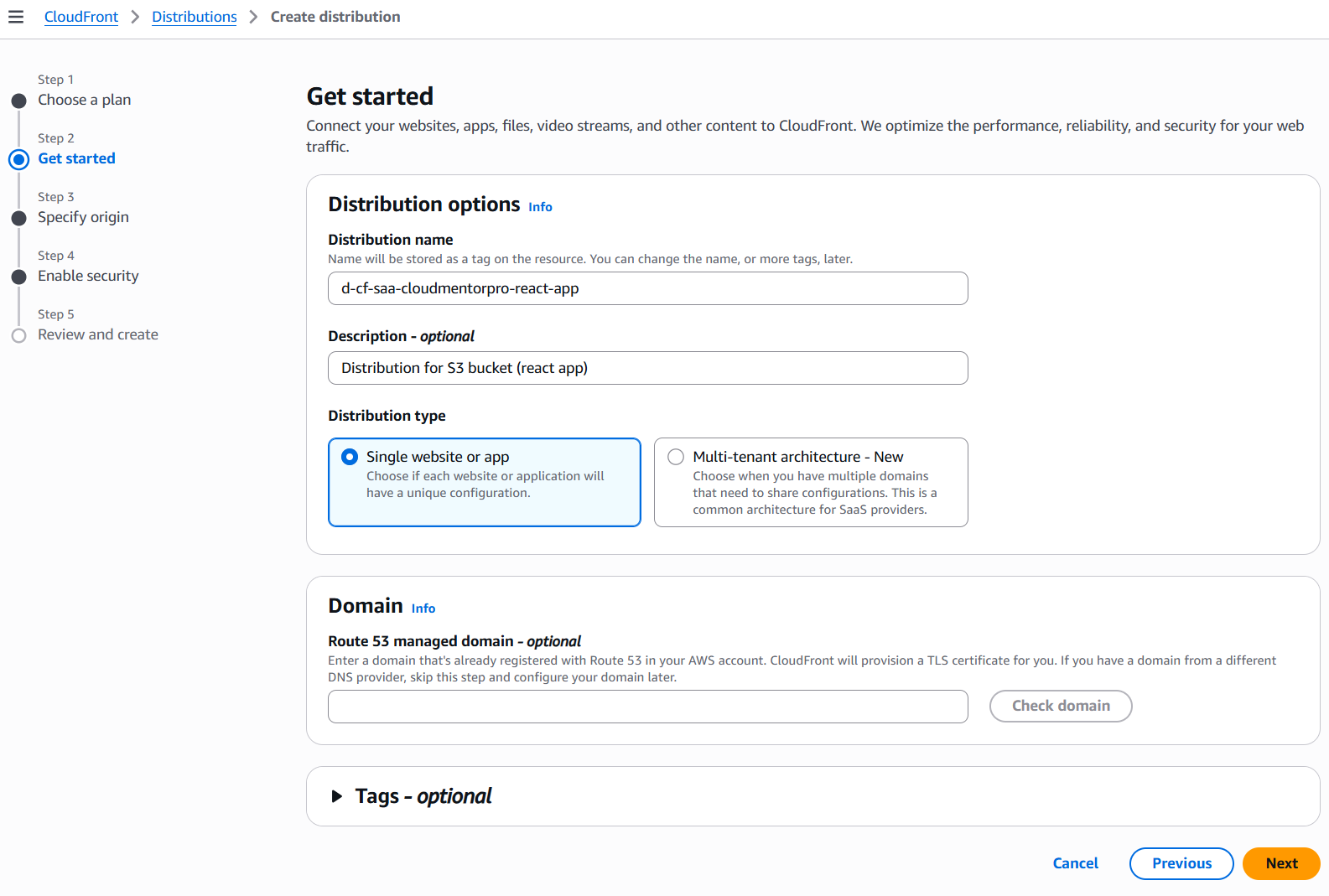Viewport: 1329px width, 896px height.
Task: Click the Step 3 Specify origin indicator
Action: pyautogui.click(x=19, y=218)
